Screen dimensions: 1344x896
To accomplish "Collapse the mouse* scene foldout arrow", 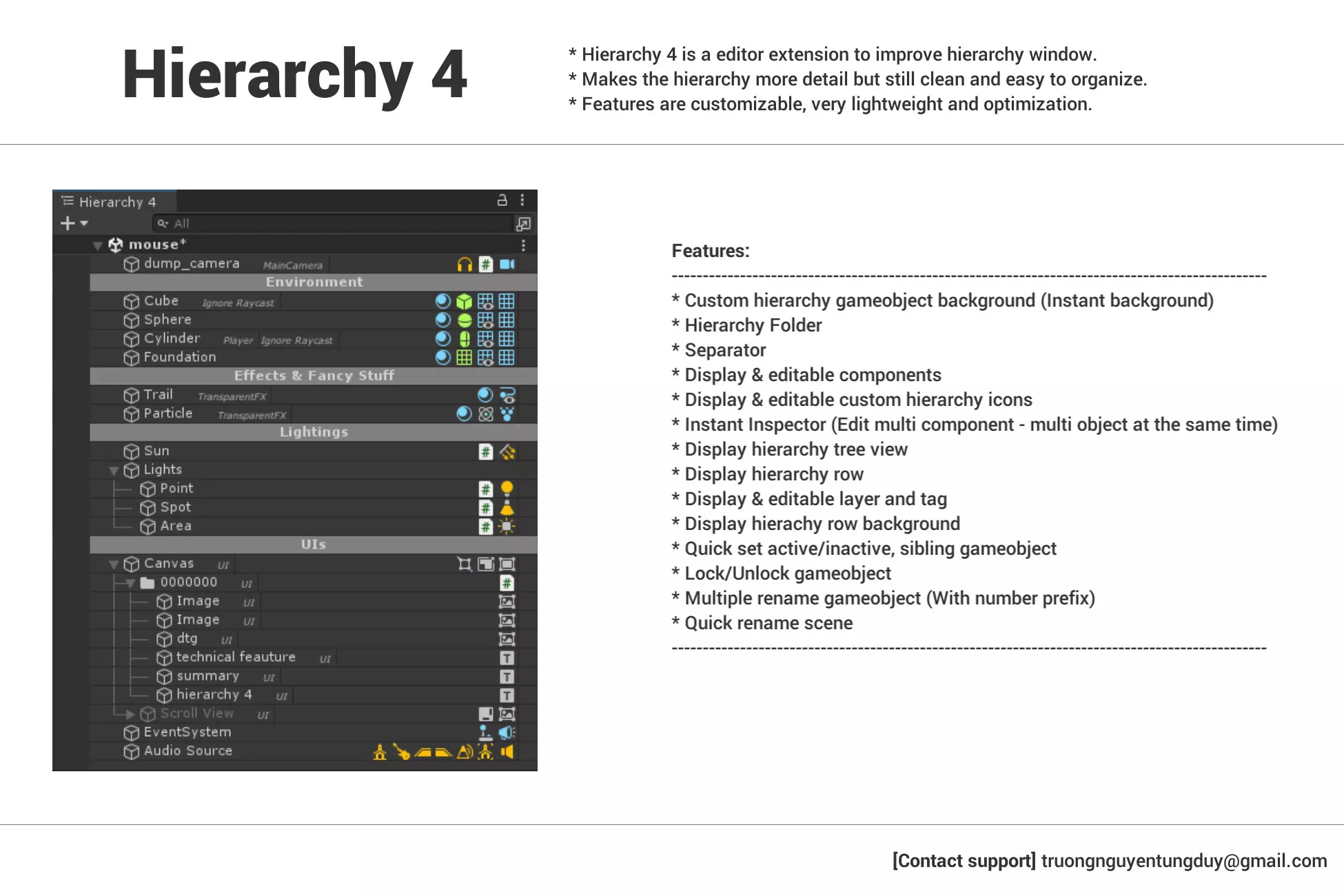I will click(98, 245).
